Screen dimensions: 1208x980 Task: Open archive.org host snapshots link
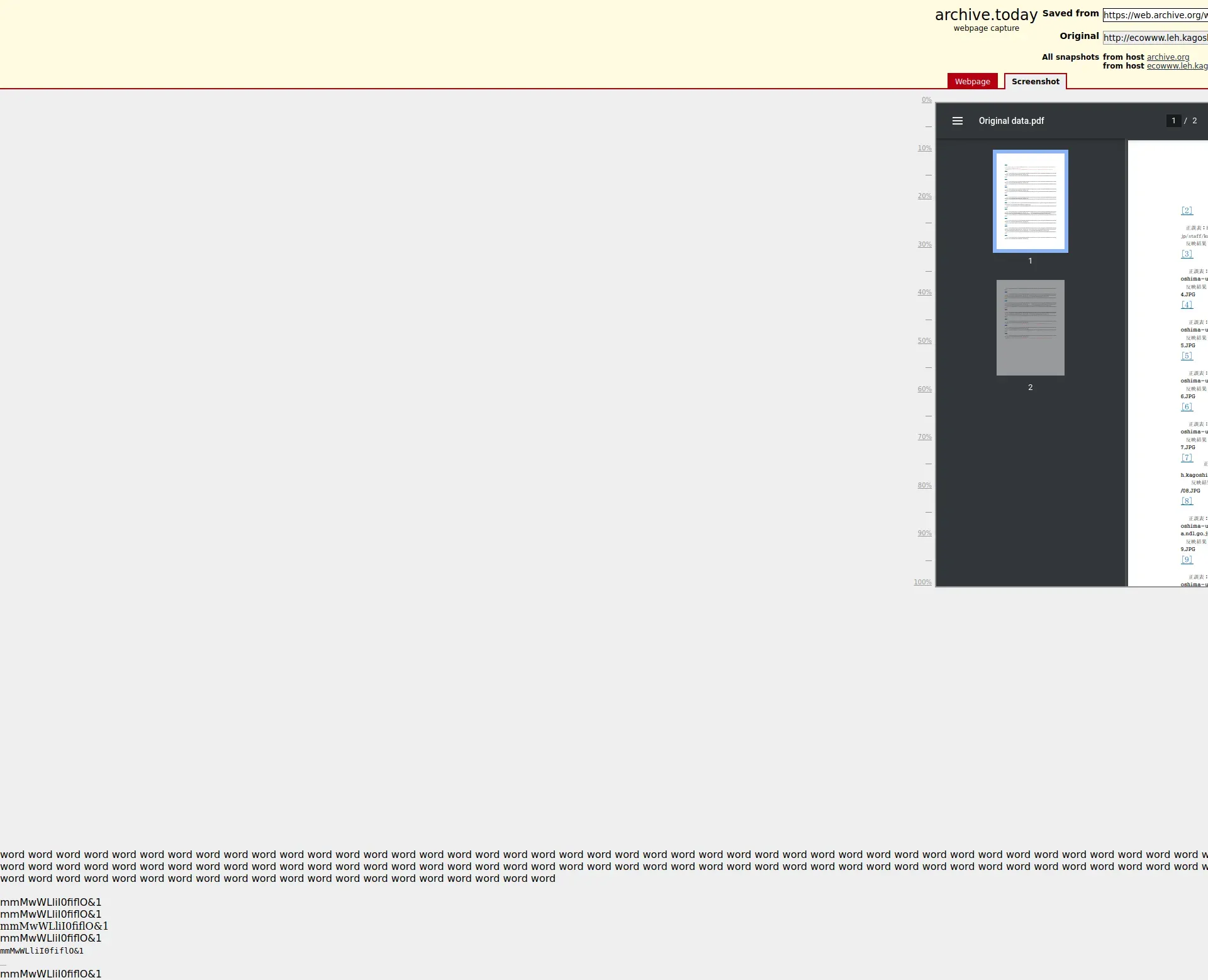pos(1168,57)
